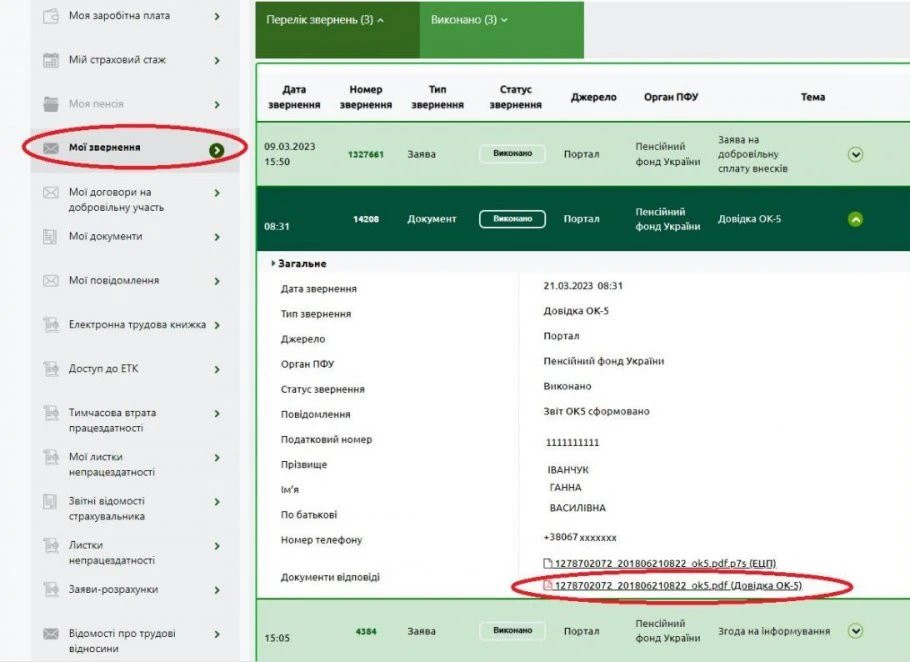Expand the Згода на інформування row

coord(855,631)
